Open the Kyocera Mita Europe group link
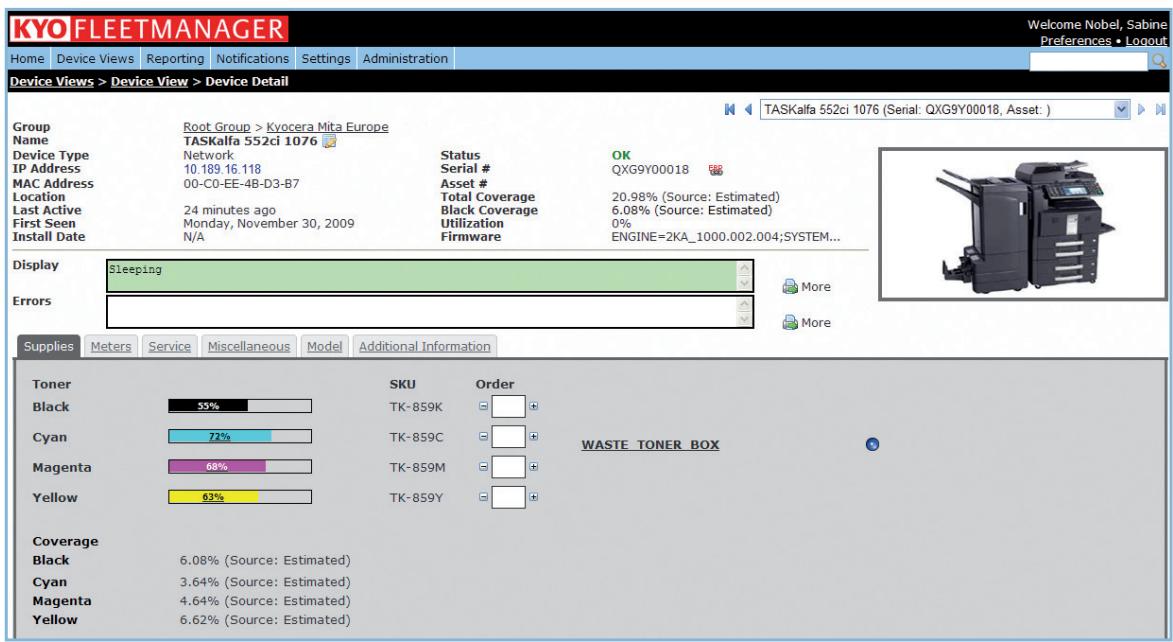This screenshot has height=642, width=1173. [x=328, y=127]
